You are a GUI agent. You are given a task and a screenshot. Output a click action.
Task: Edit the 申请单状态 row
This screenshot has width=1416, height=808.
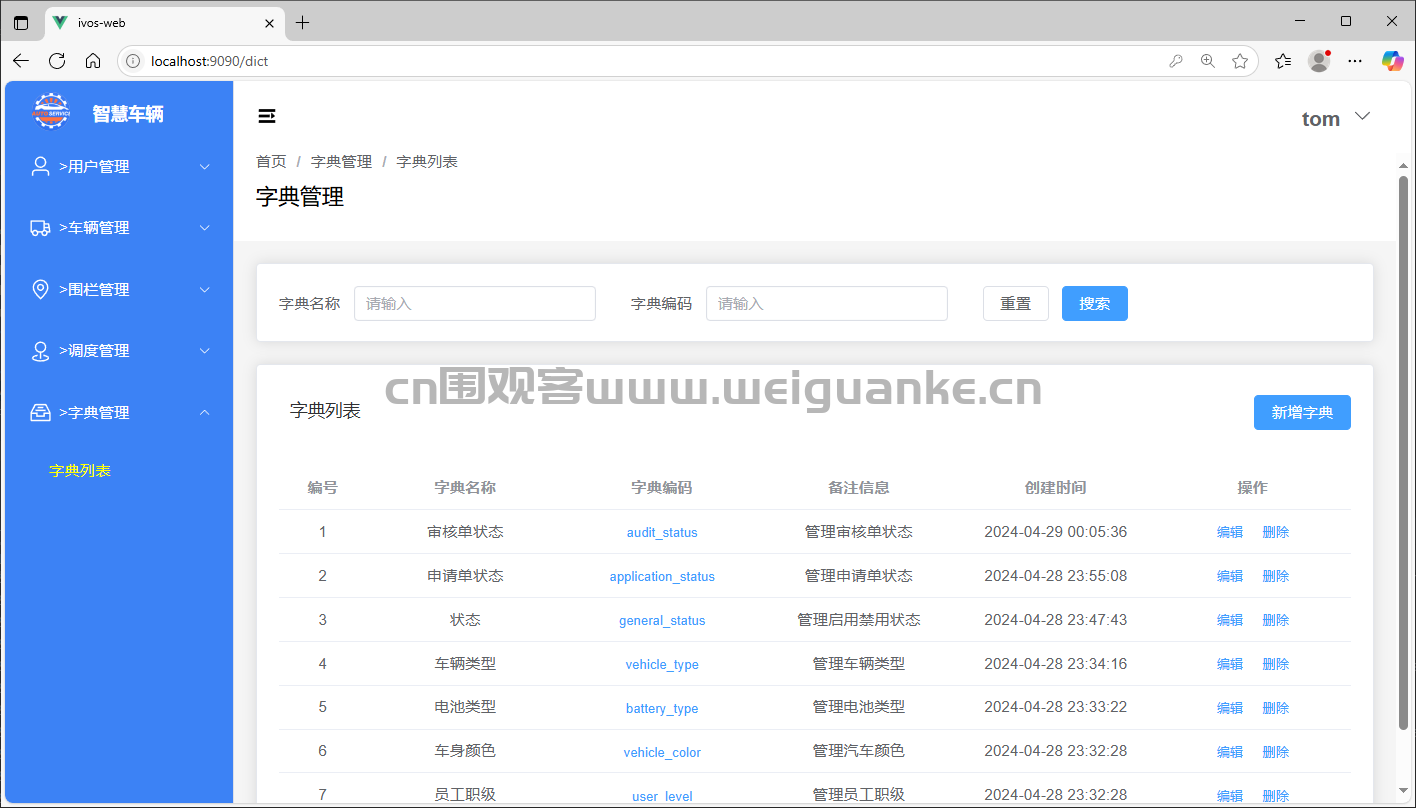1230,576
